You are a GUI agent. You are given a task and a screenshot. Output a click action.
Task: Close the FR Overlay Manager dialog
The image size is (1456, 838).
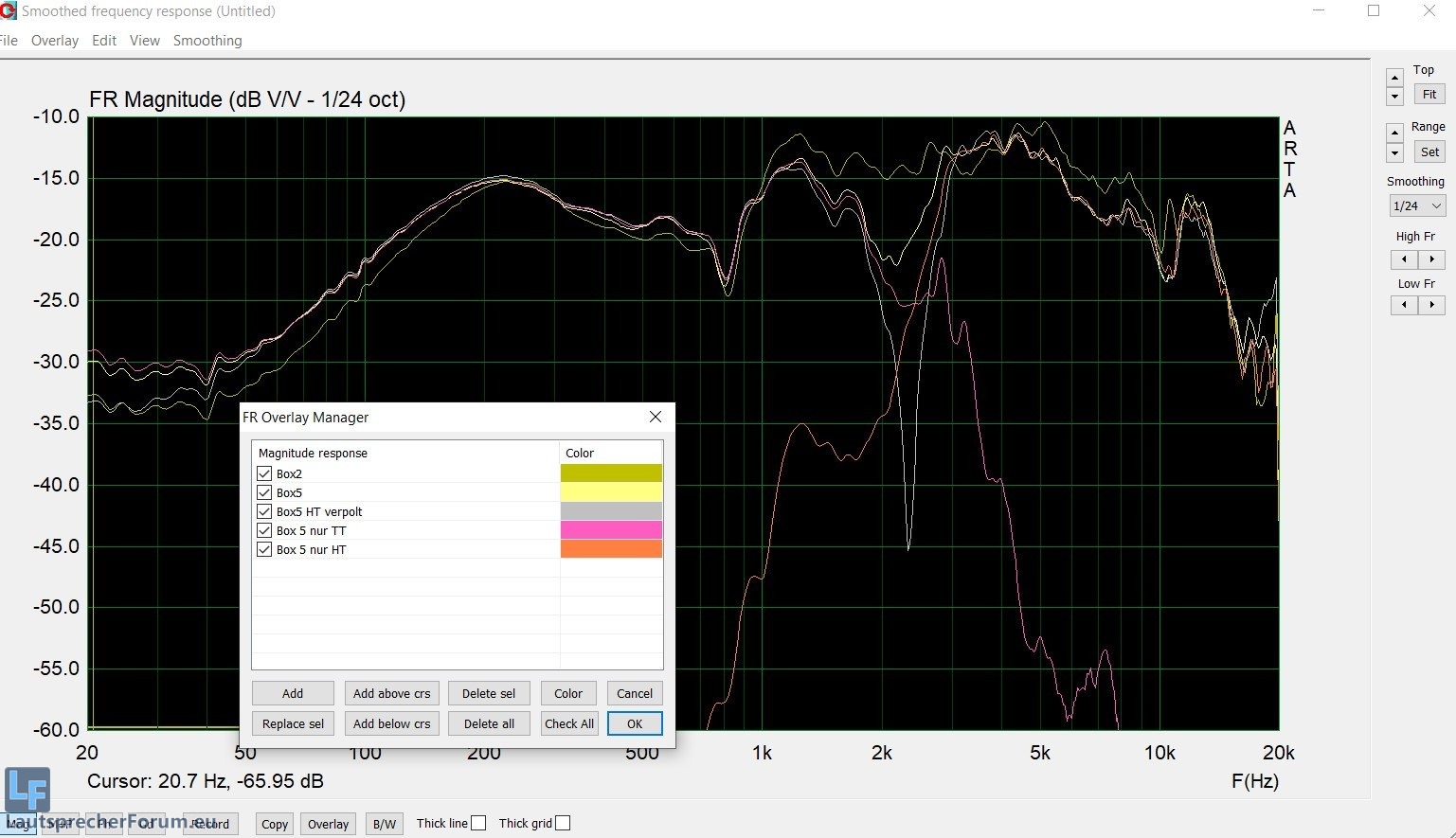655,417
